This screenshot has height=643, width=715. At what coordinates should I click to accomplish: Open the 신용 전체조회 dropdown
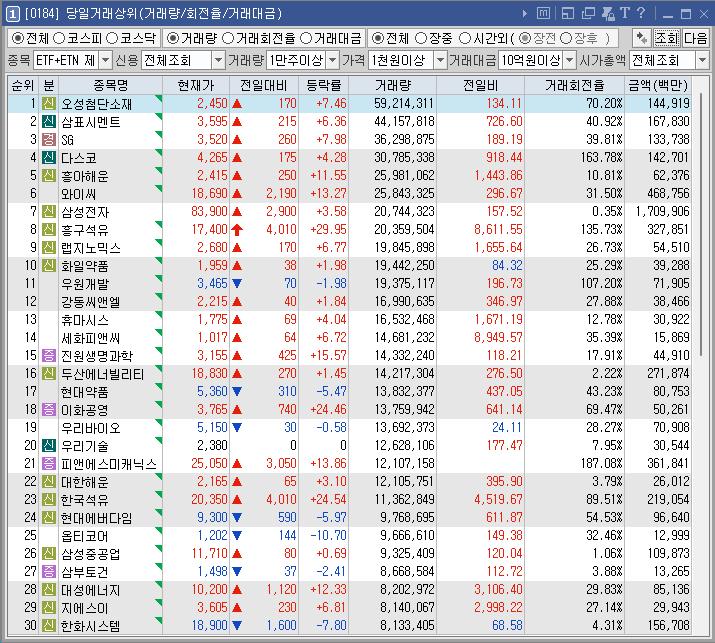click(218, 60)
